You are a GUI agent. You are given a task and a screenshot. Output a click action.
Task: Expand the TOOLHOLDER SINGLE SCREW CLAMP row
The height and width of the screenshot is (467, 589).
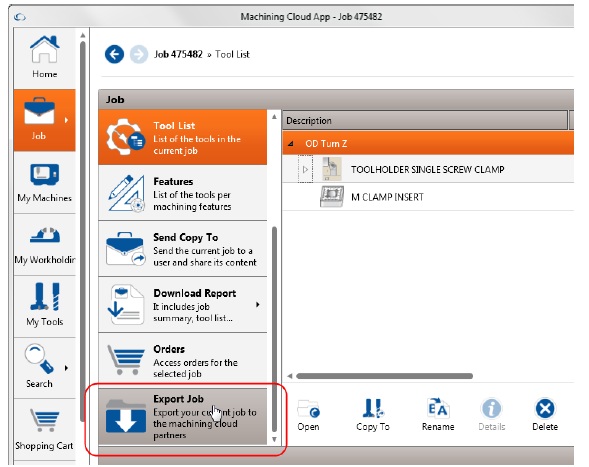coord(305,169)
